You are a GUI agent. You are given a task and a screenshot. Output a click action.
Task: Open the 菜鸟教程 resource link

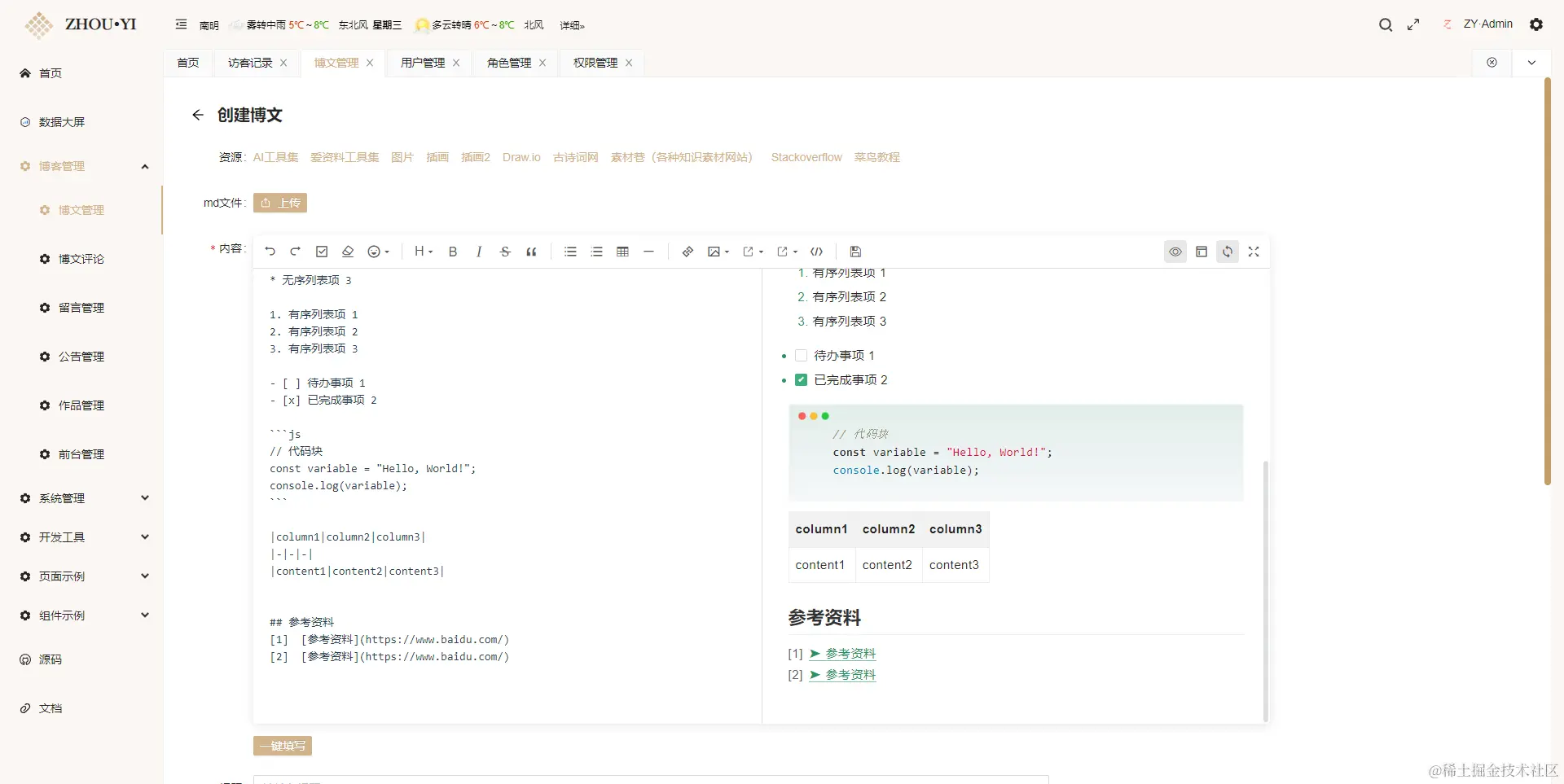(876, 157)
